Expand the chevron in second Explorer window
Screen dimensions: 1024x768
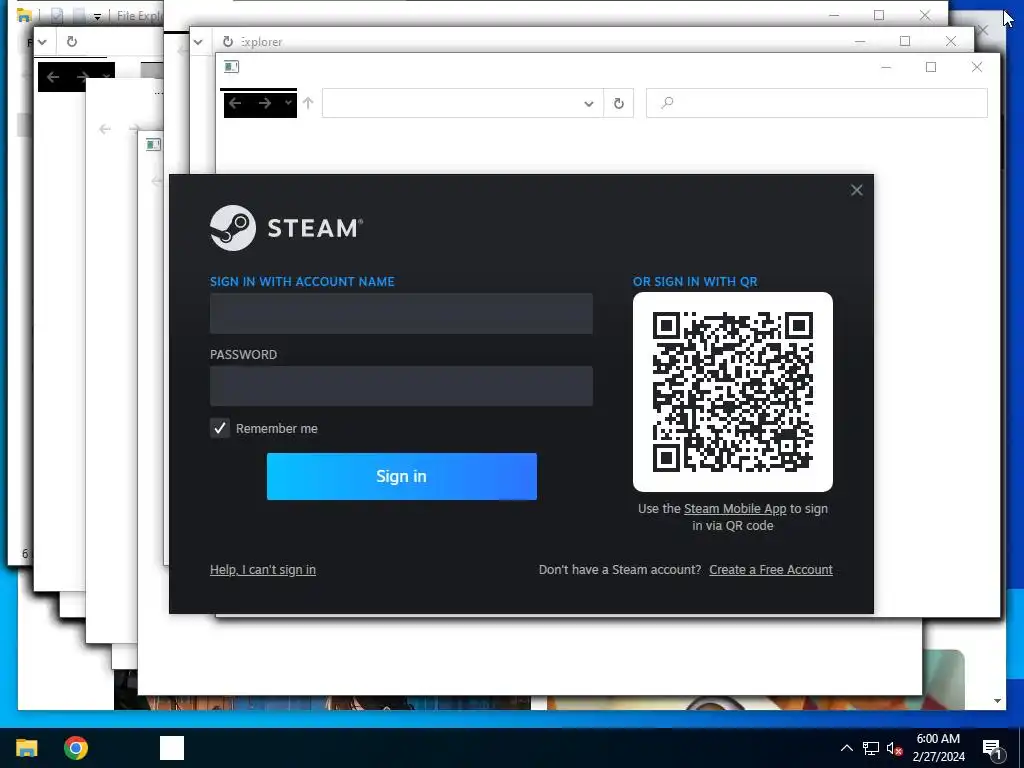click(198, 42)
